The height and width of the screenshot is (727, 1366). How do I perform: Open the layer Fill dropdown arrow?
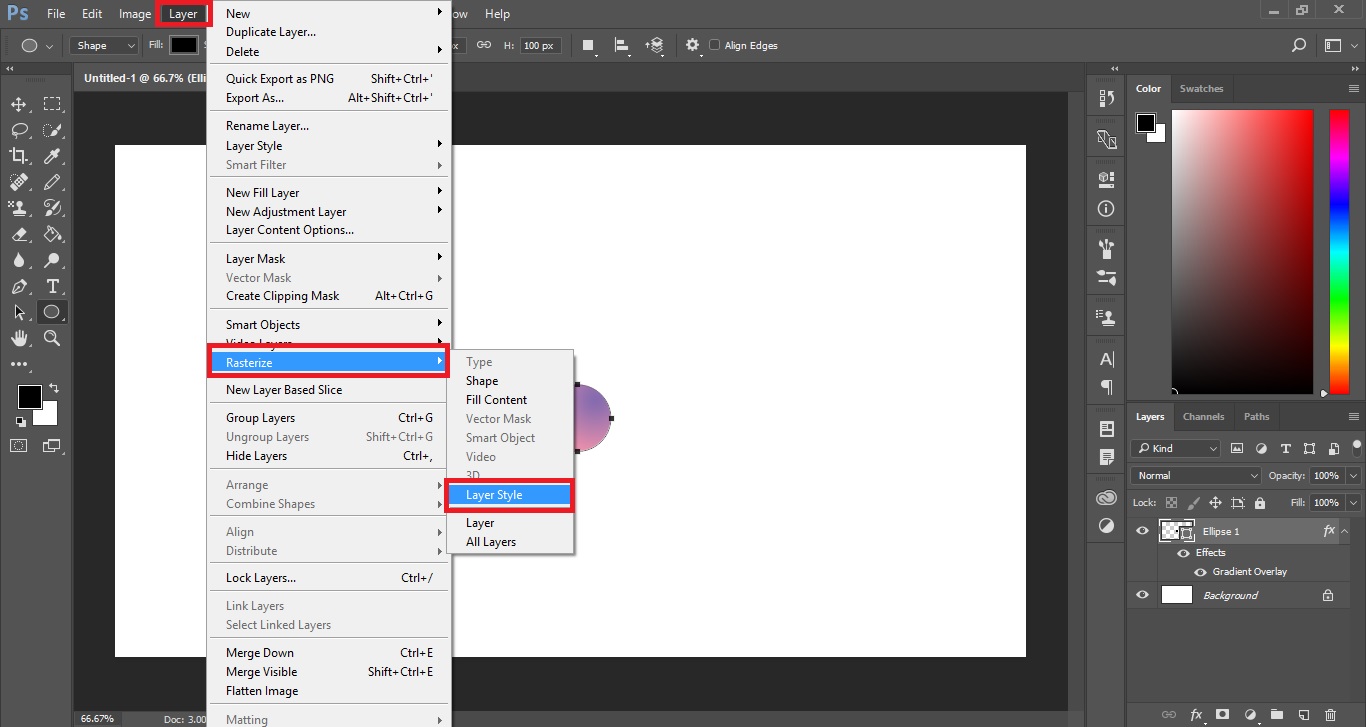click(1354, 503)
